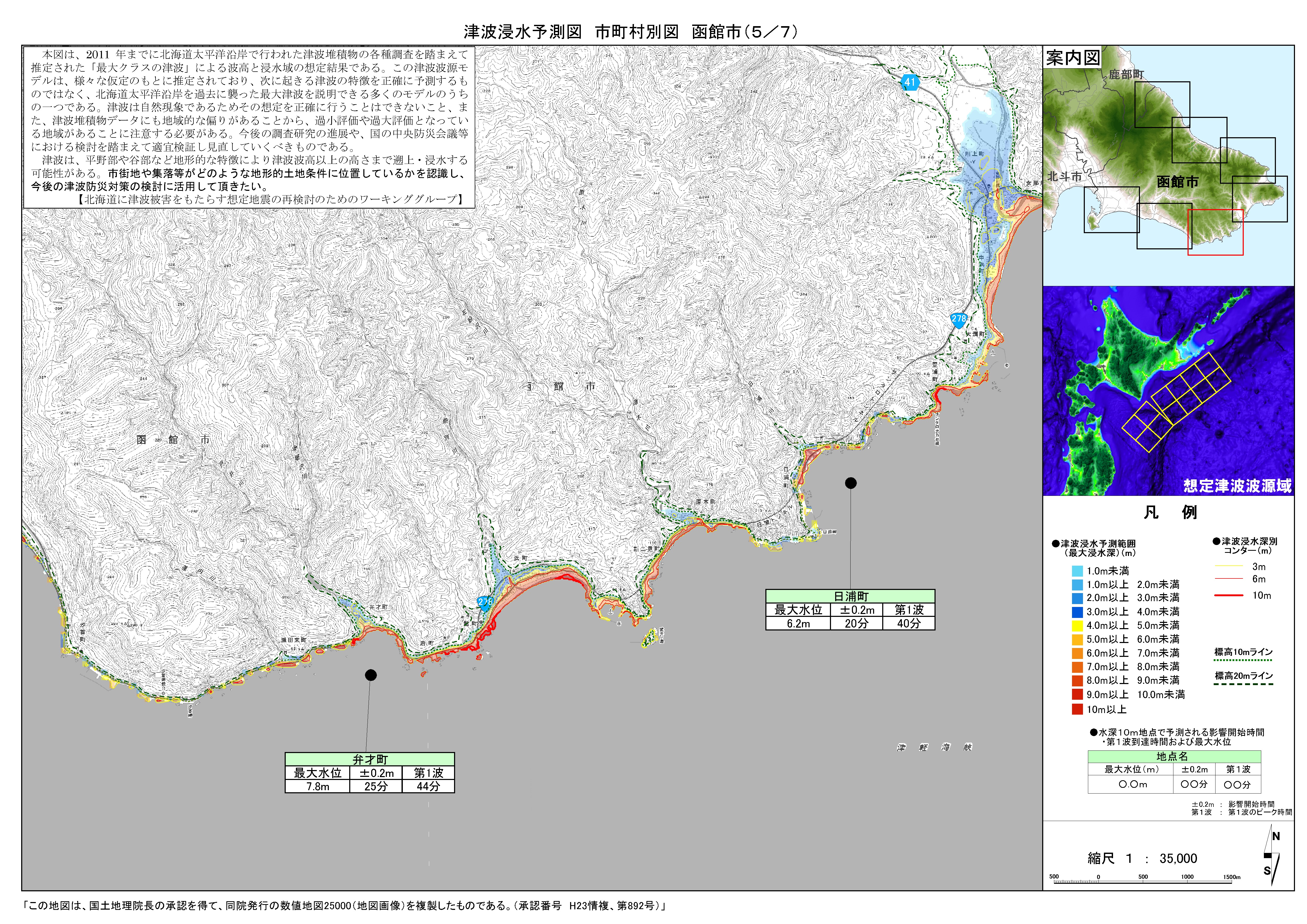Click the 4.0m以上 5.0m未満 yellow swatch
The height and width of the screenshot is (924, 1307).
tap(1077, 626)
